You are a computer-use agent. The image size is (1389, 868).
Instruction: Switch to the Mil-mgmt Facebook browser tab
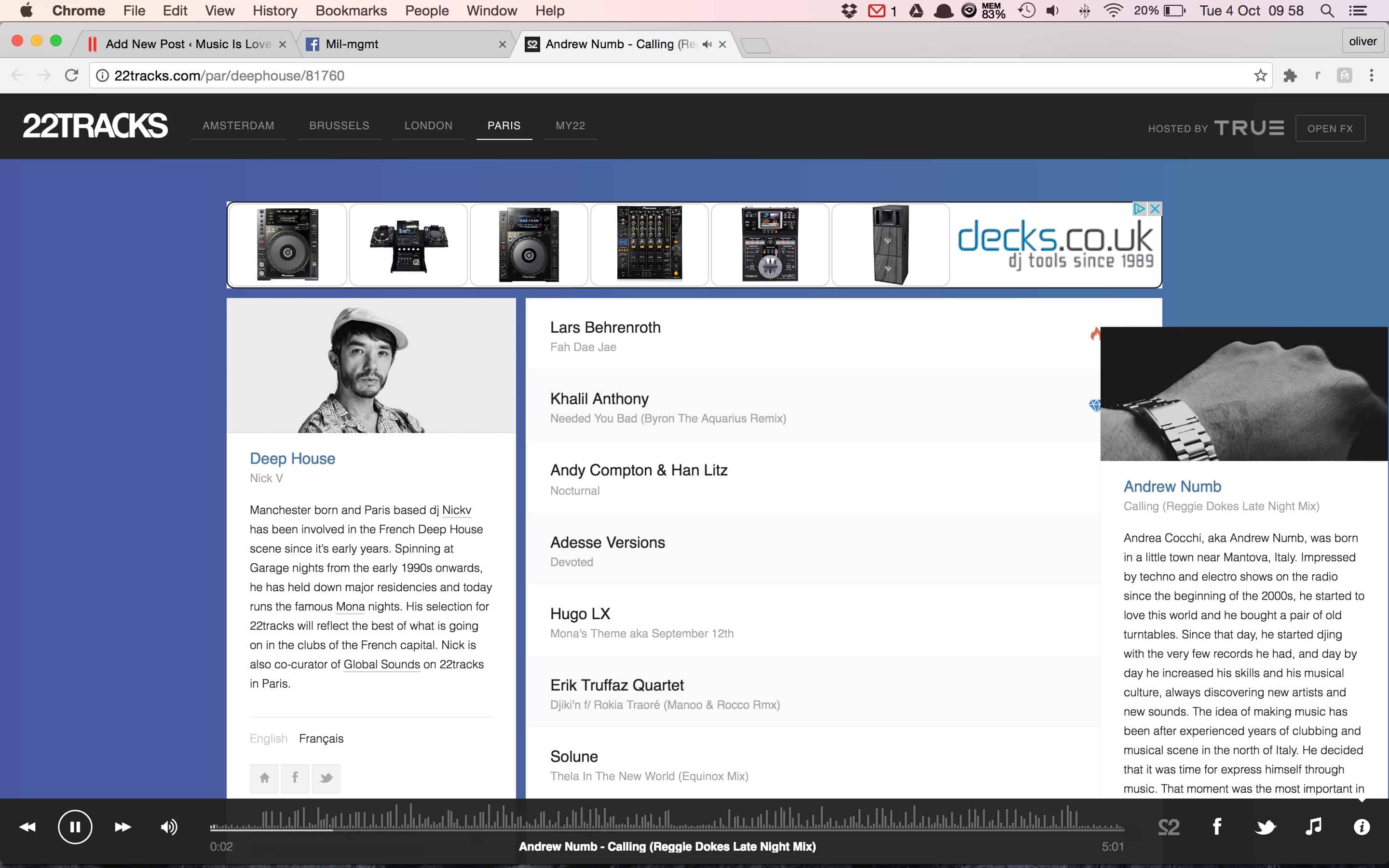pyautogui.click(x=405, y=44)
